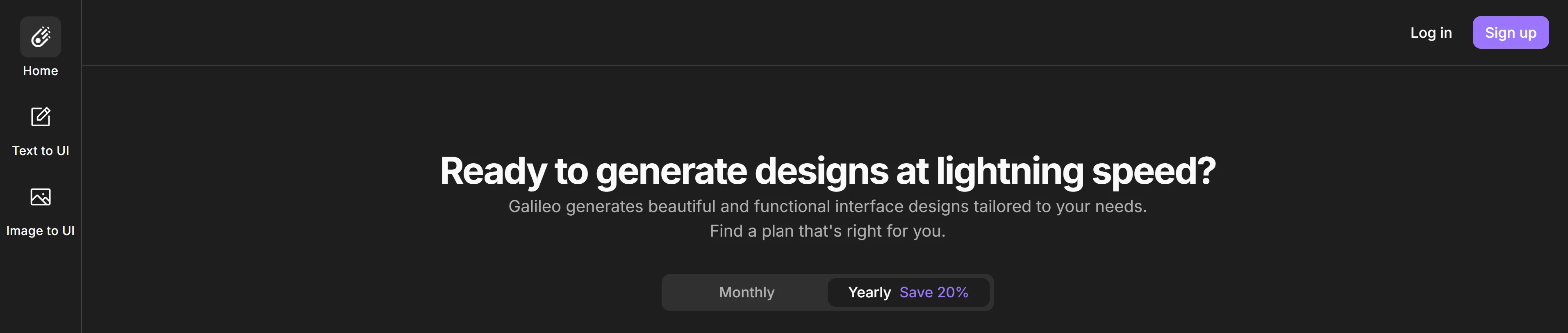1568x333 pixels.
Task: Select the "Image to UI" sidebar label
Action: point(40,231)
